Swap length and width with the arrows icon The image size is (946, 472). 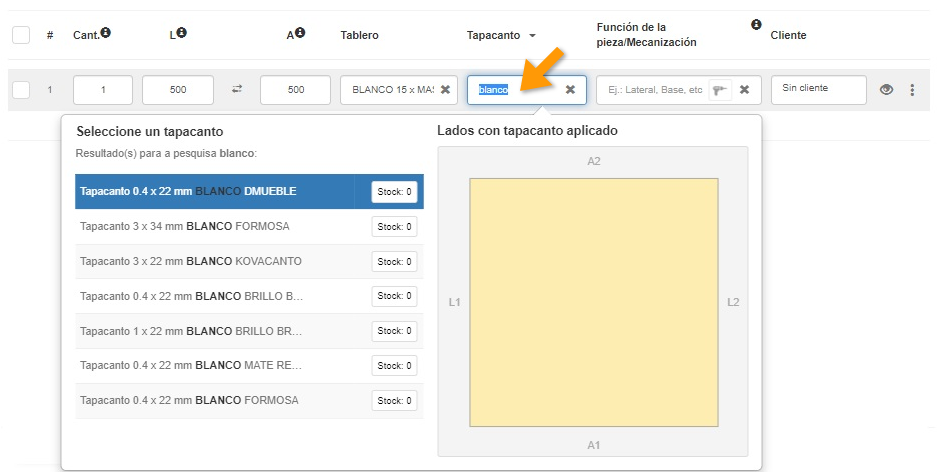pyautogui.click(x=237, y=89)
